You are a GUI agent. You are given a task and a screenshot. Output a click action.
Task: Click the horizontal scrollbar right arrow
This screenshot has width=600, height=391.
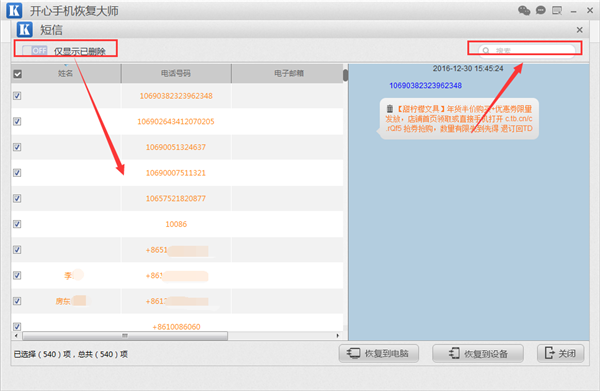338,336
